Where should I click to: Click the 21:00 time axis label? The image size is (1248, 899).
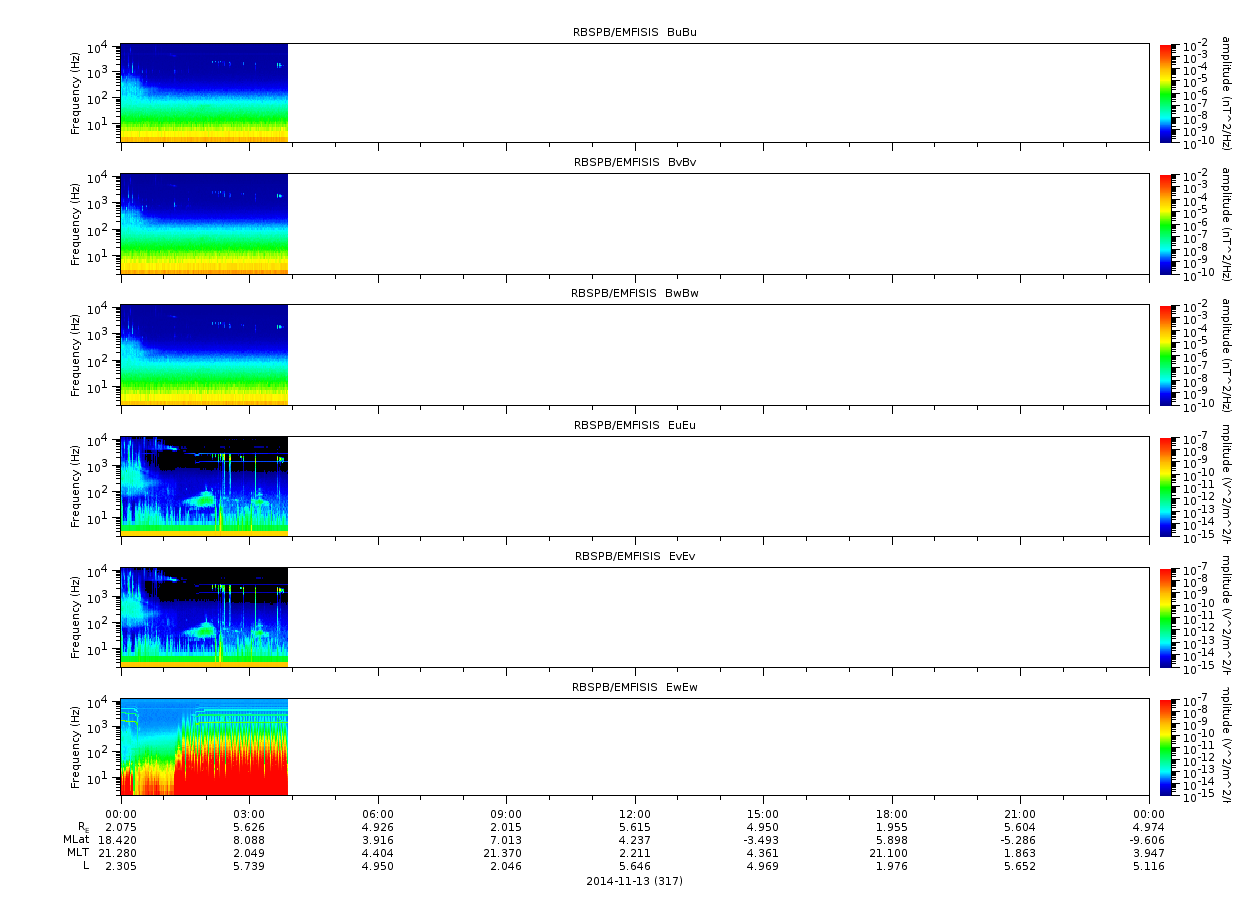pos(1020,814)
